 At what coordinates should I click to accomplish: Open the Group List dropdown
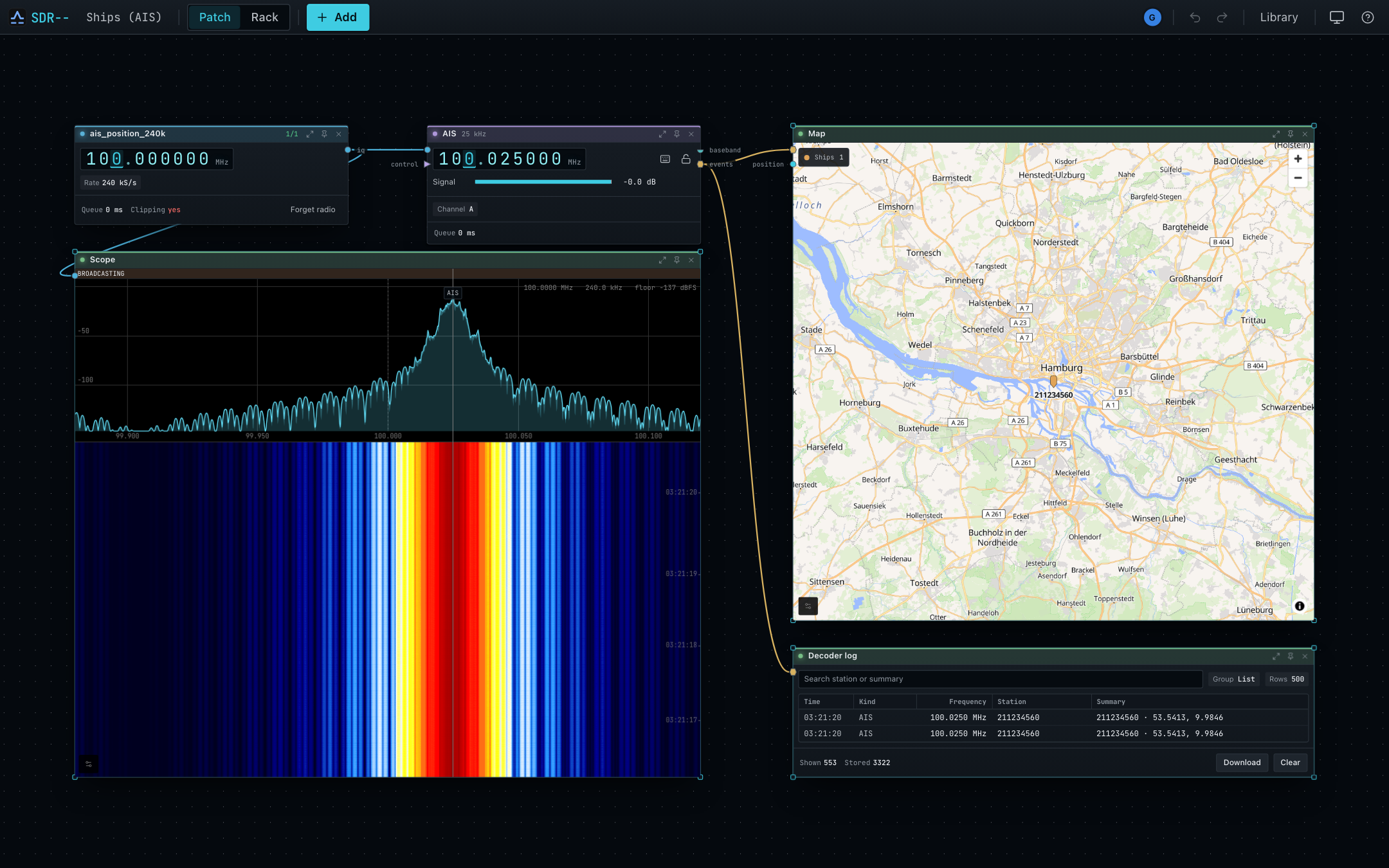pyautogui.click(x=1233, y=679)
